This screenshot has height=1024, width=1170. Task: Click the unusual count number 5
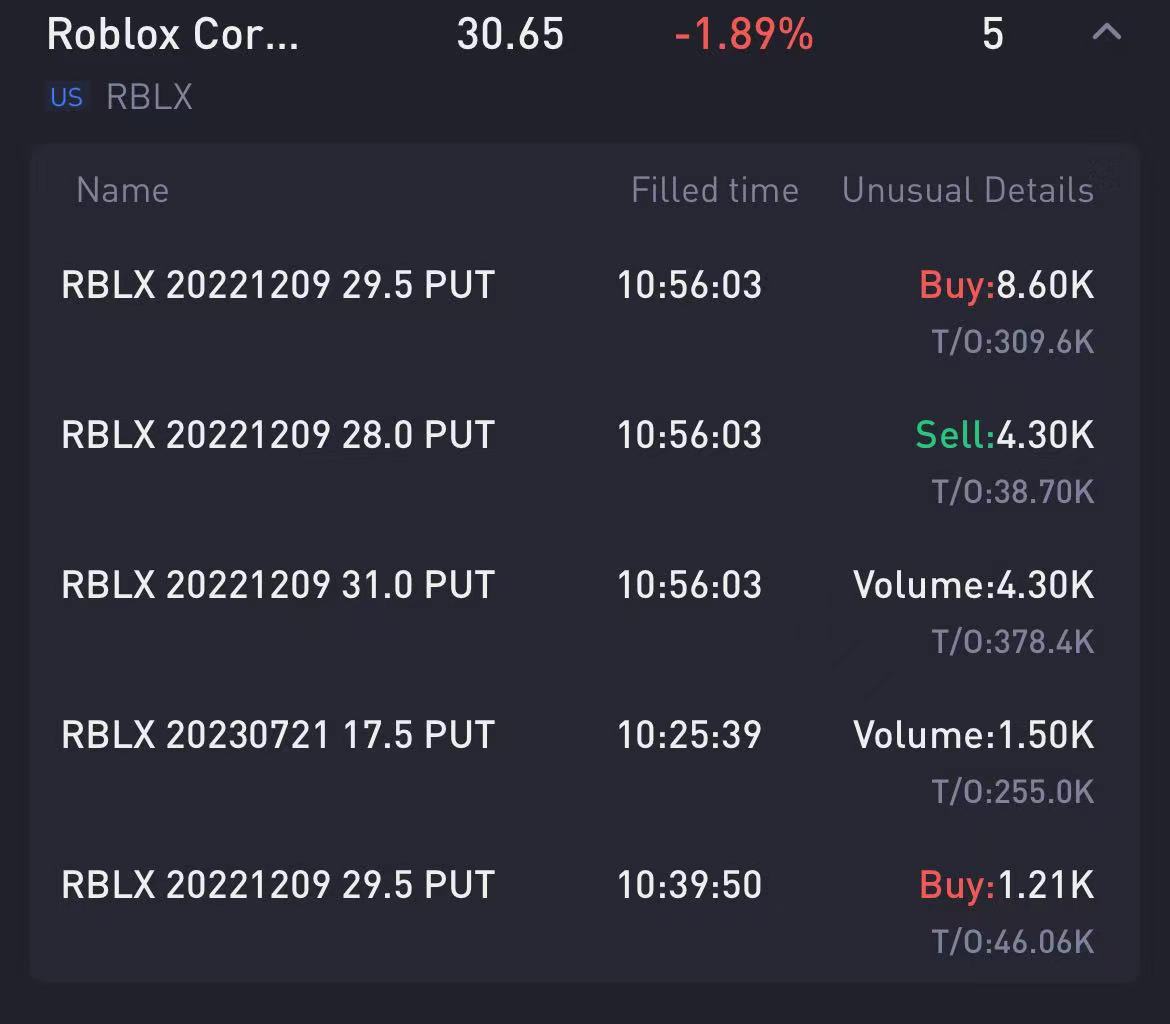coord(992,35)
